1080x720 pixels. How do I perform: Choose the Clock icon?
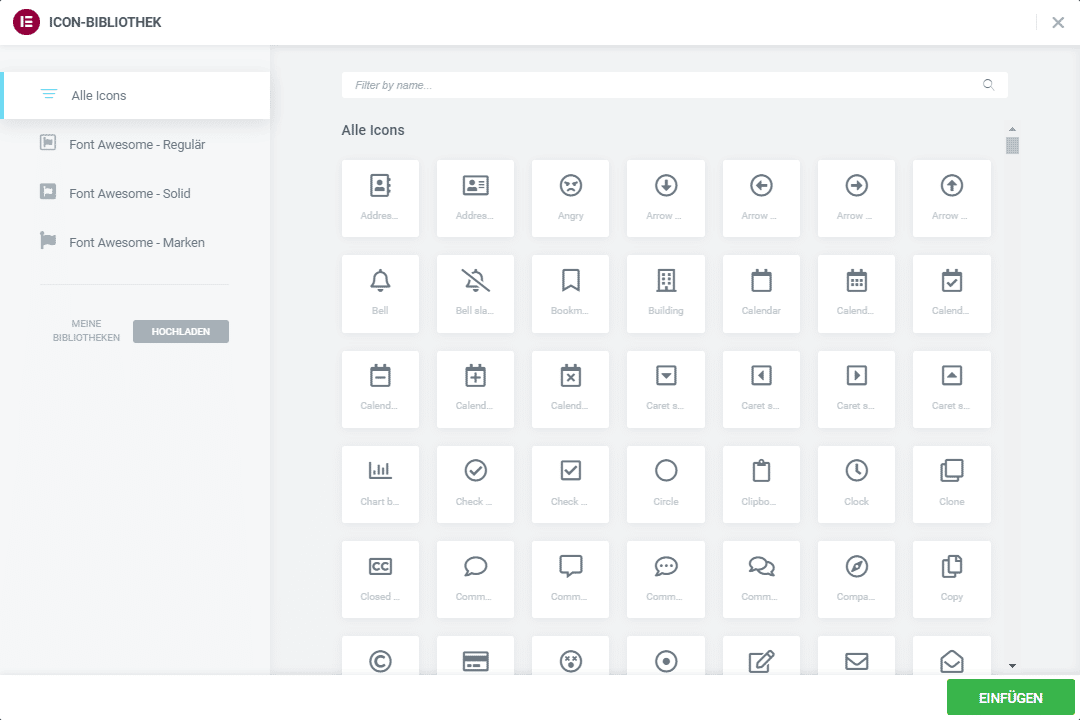click(856, 484)
